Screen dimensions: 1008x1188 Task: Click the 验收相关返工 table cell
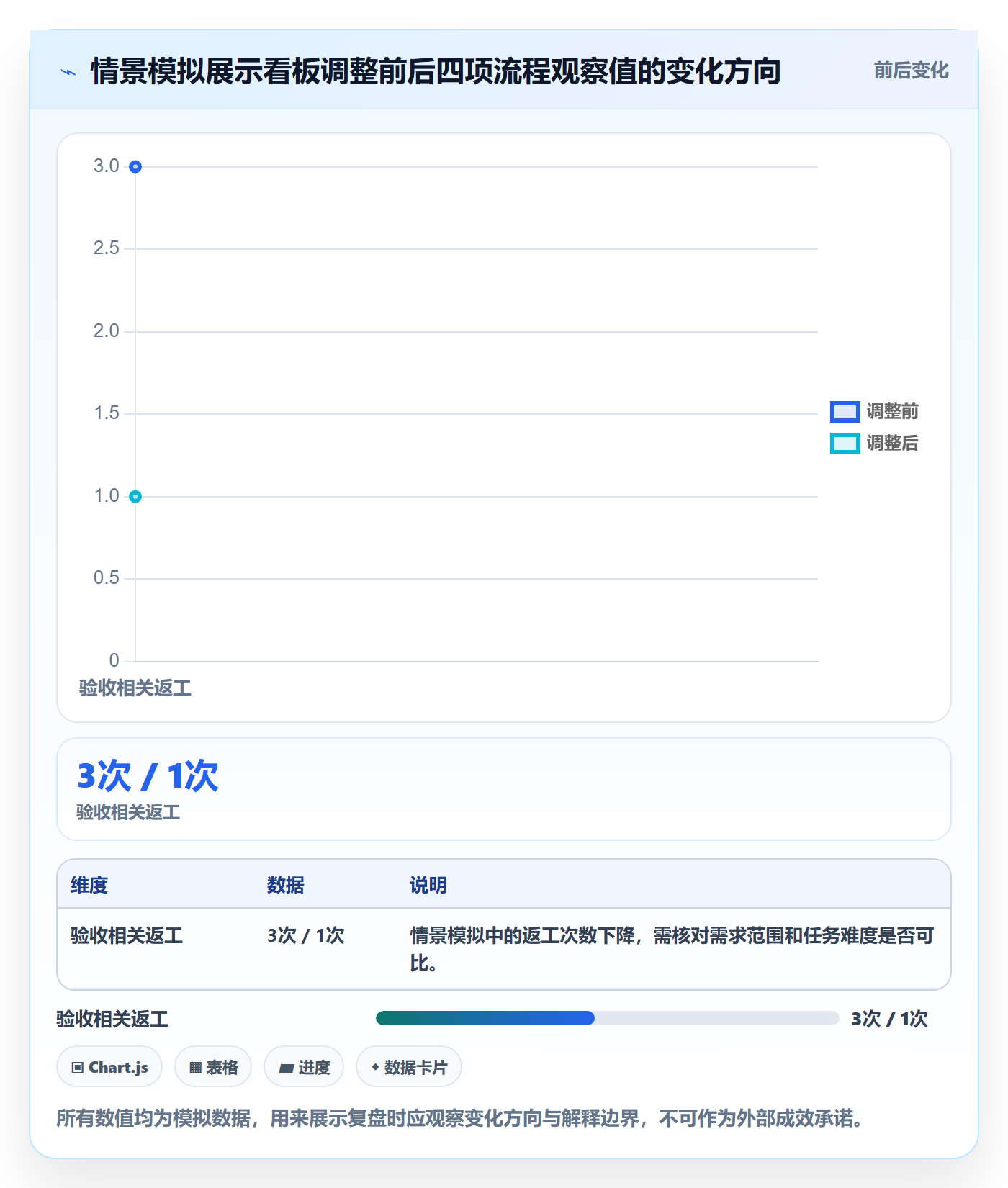(x=127, y=935)
